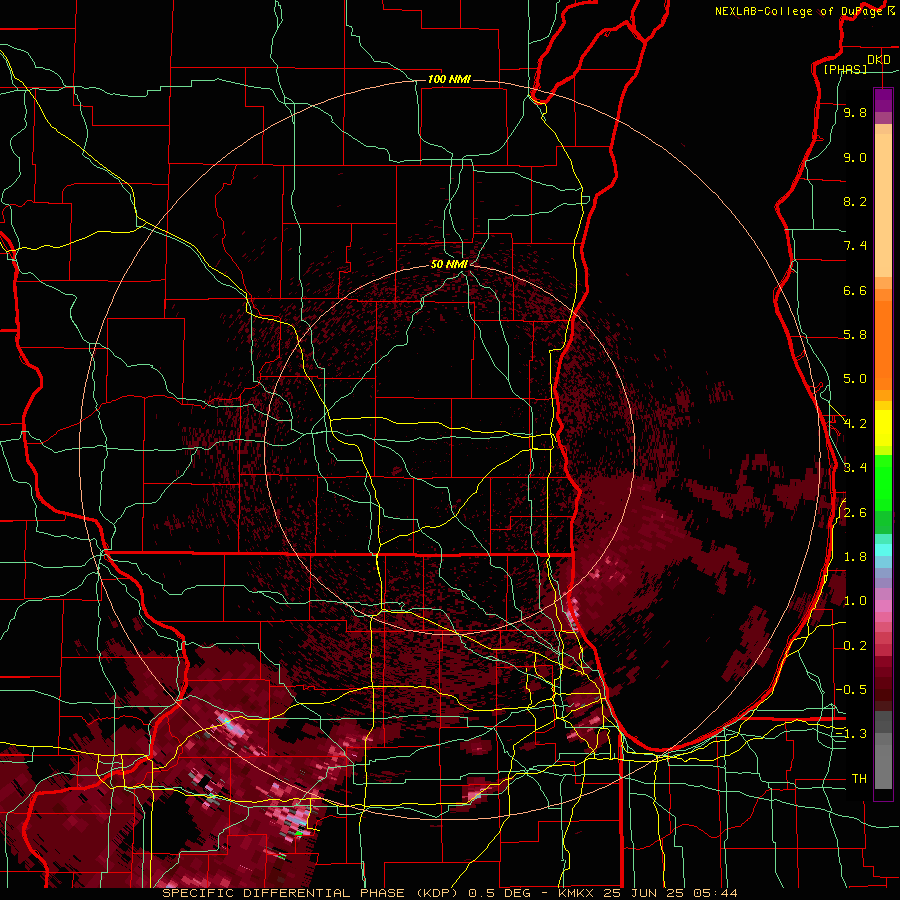Click the 1.8 value on the scale
The image size is (900, 900).
click(855, 557)
